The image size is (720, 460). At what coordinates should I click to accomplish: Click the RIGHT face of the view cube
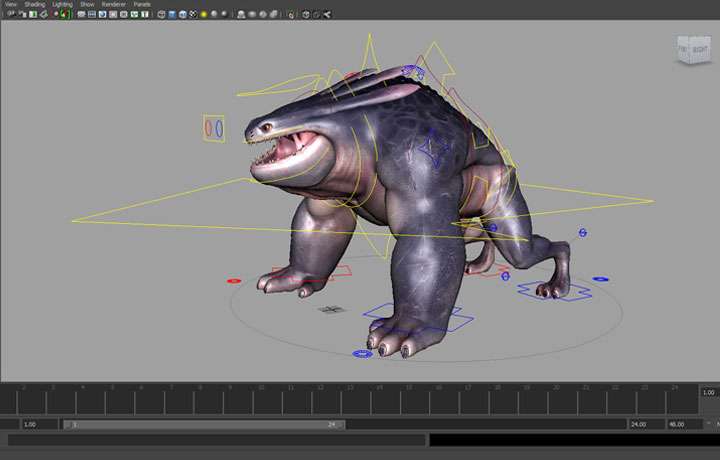pyautogui.click(x=700, y=50)
